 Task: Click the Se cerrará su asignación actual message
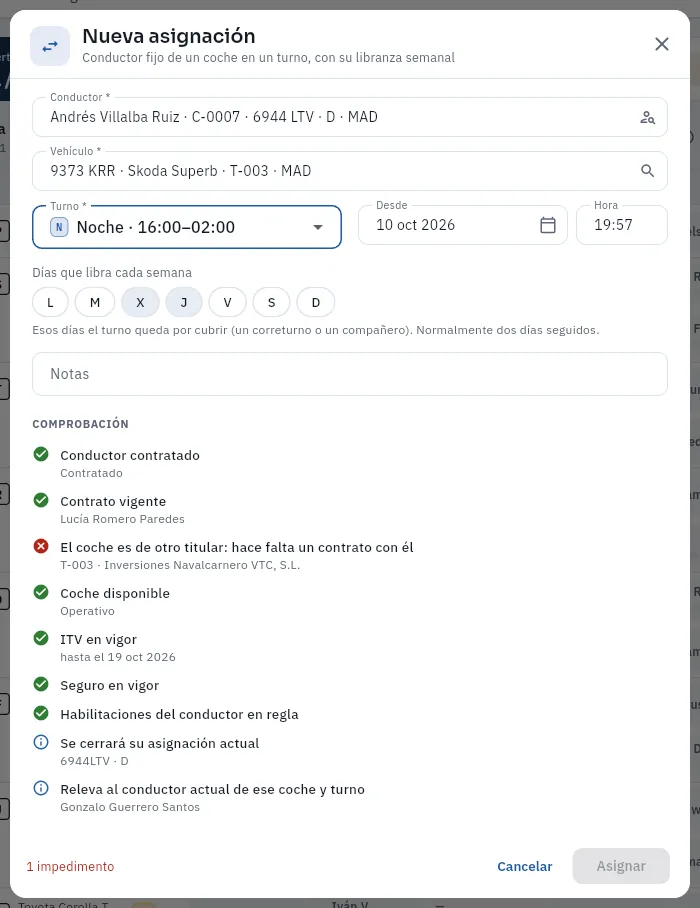(x=160, y=744)
